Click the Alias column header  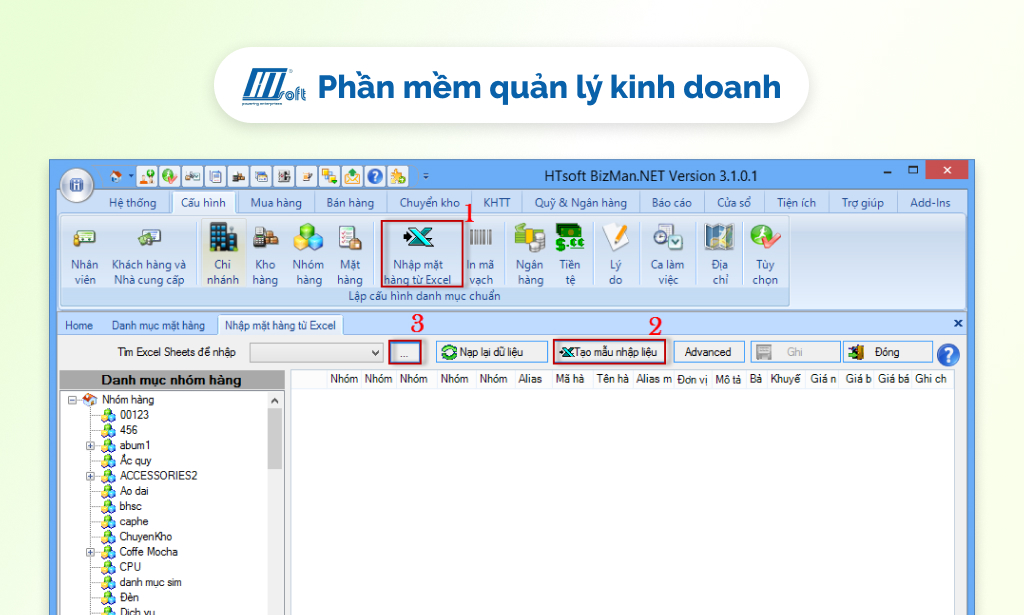point(530,379)
